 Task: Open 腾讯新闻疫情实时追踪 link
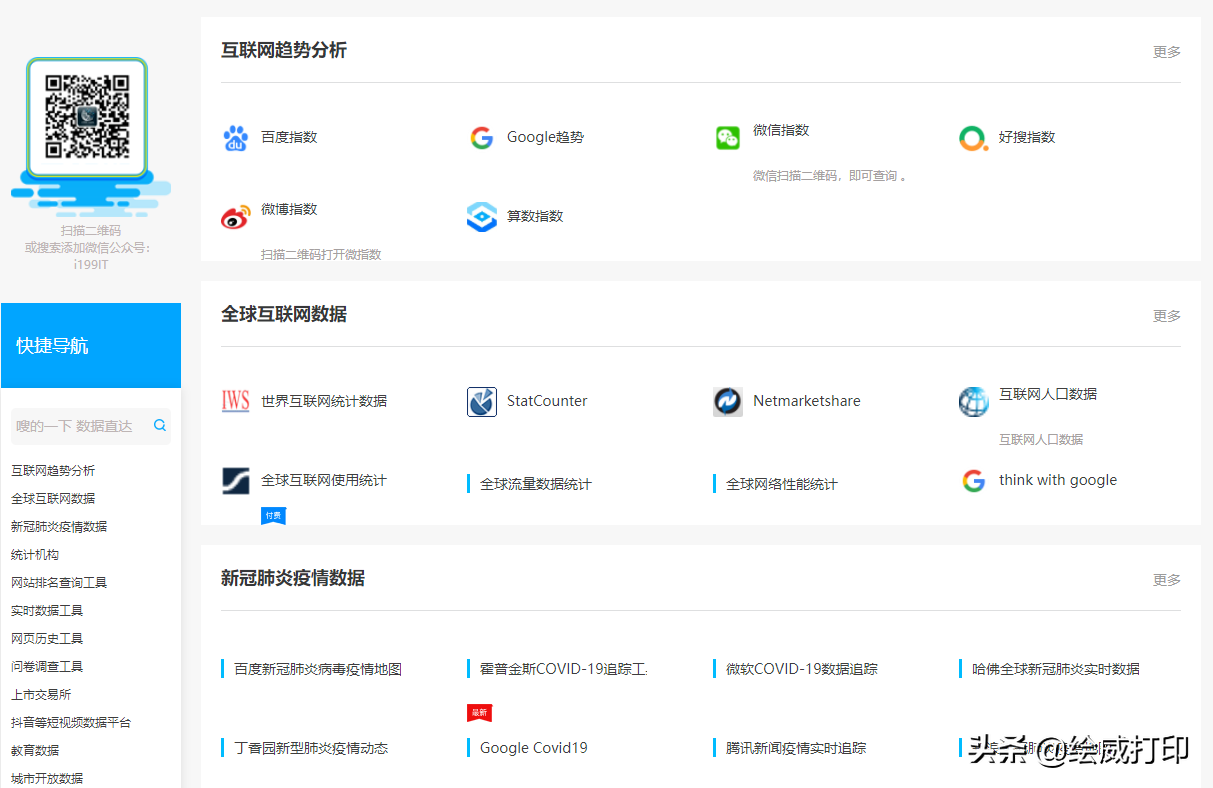[796, 748]
